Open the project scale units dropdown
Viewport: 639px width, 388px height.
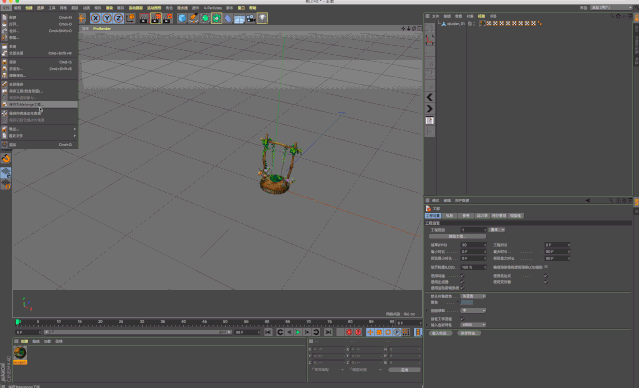pyautogui.click(x=497, y=230)
